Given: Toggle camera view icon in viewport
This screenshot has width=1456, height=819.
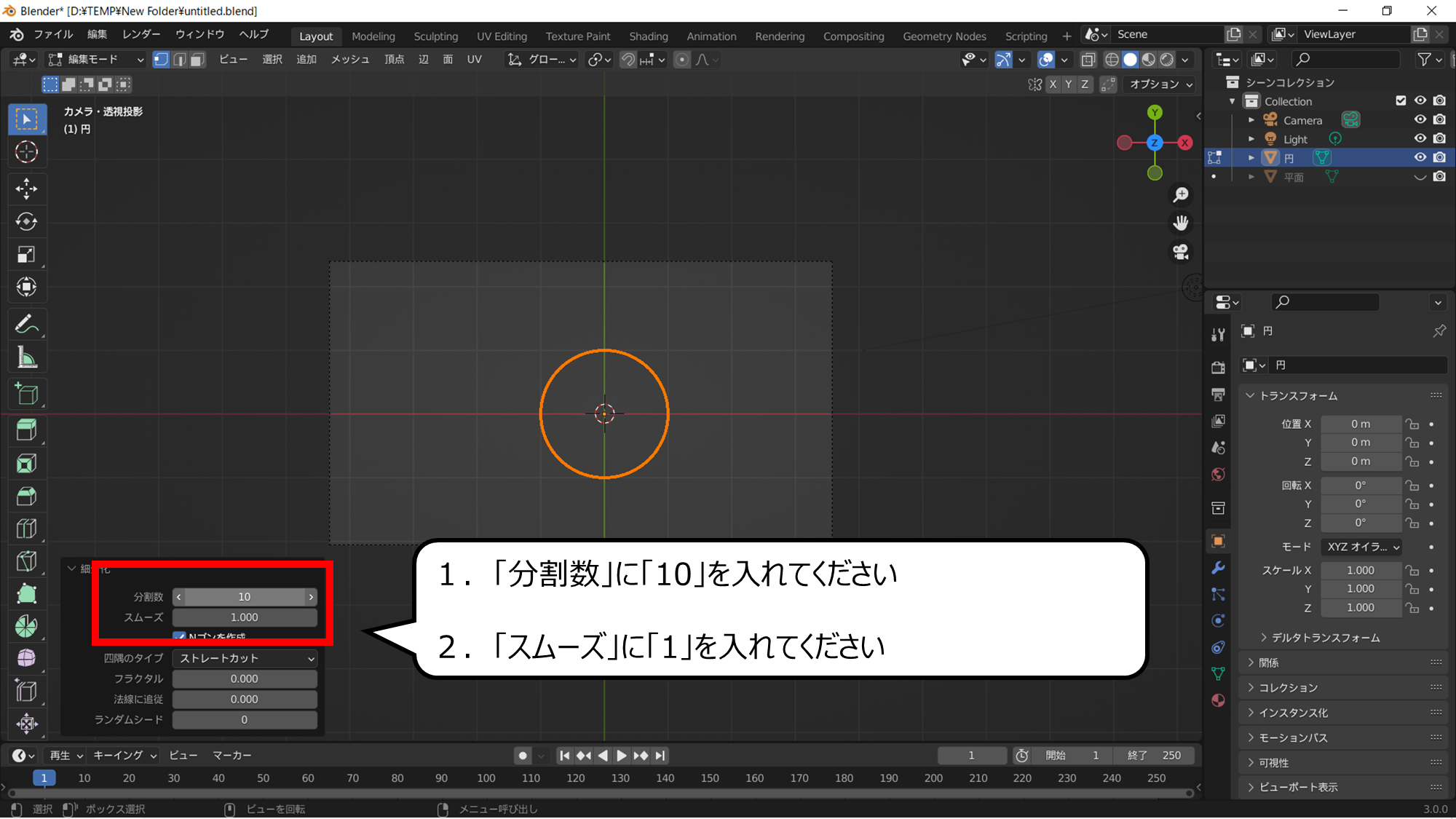Looking at the screenshot, I should 1181,252.
